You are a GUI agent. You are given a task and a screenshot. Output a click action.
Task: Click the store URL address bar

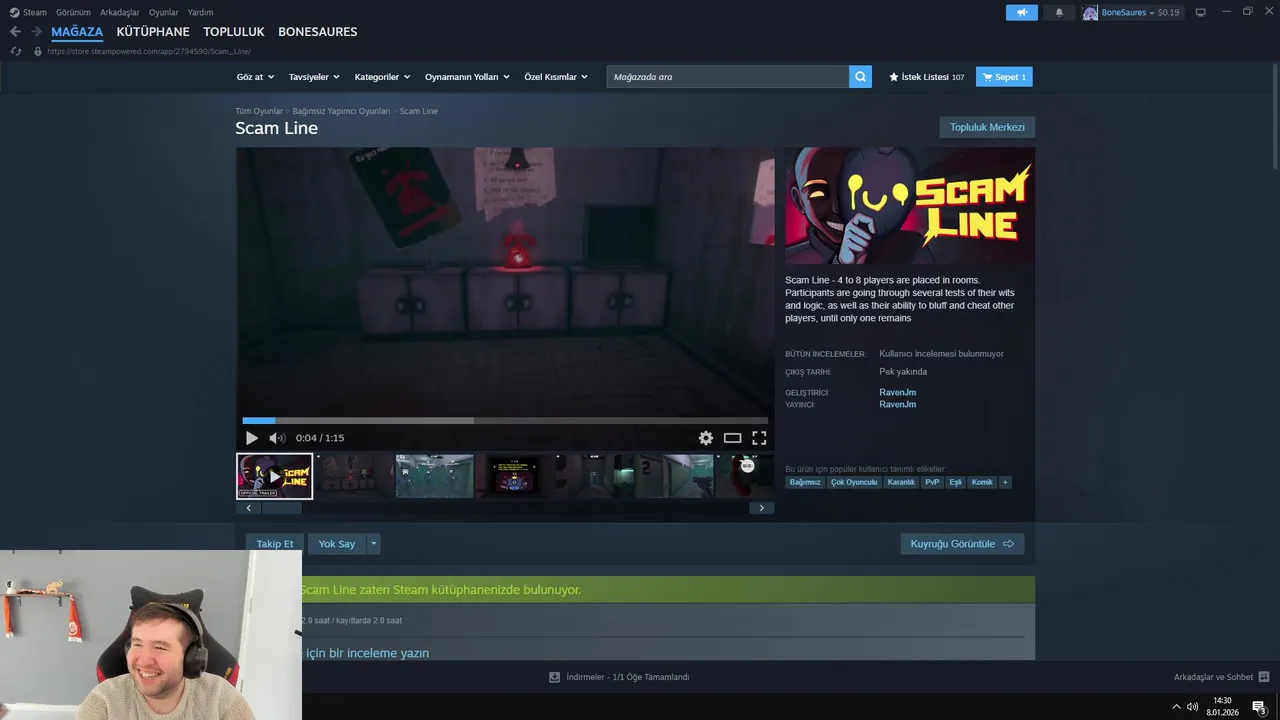coord(149,51)
